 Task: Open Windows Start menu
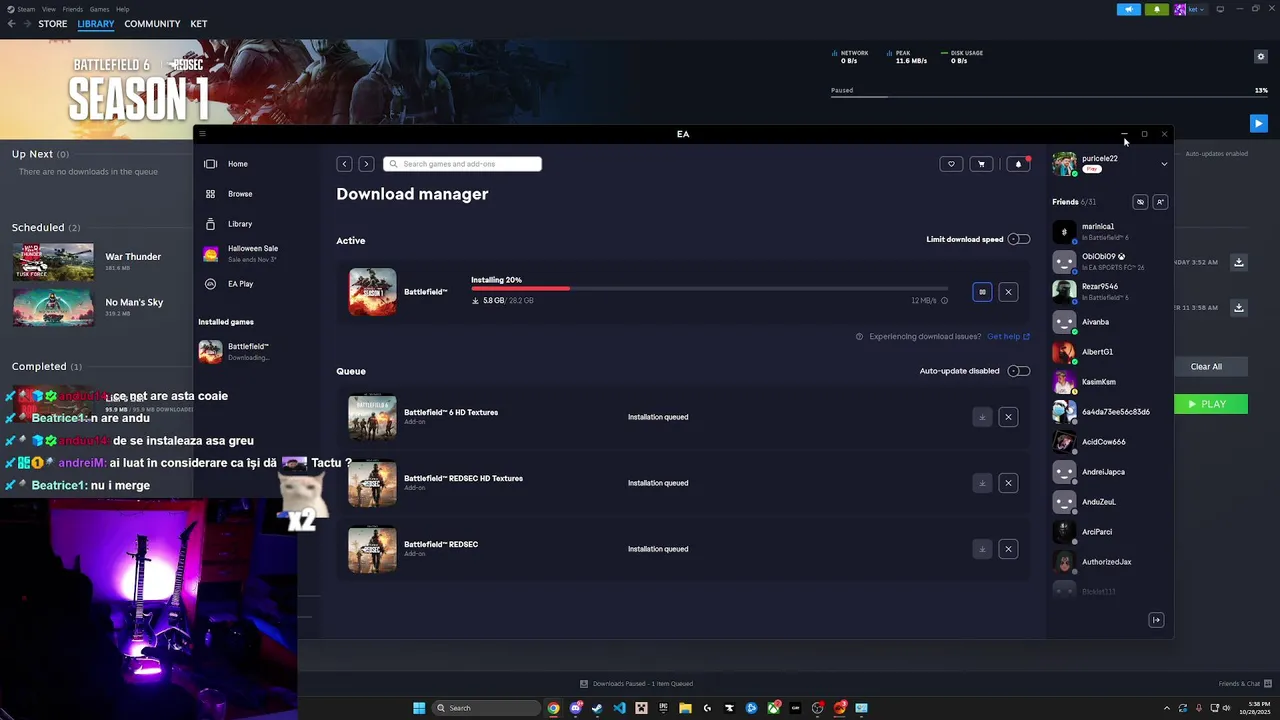coord(419,708)
